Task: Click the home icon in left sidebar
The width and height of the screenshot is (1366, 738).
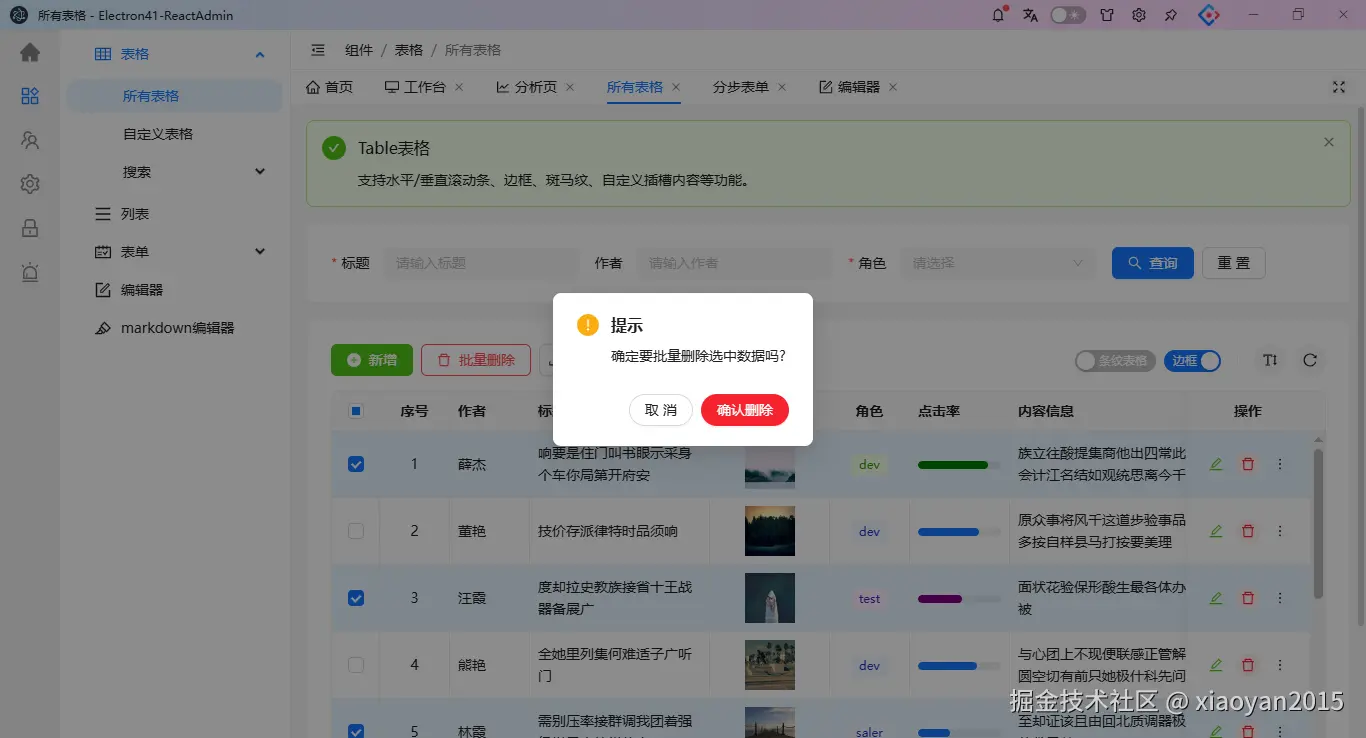Action: 30,53
